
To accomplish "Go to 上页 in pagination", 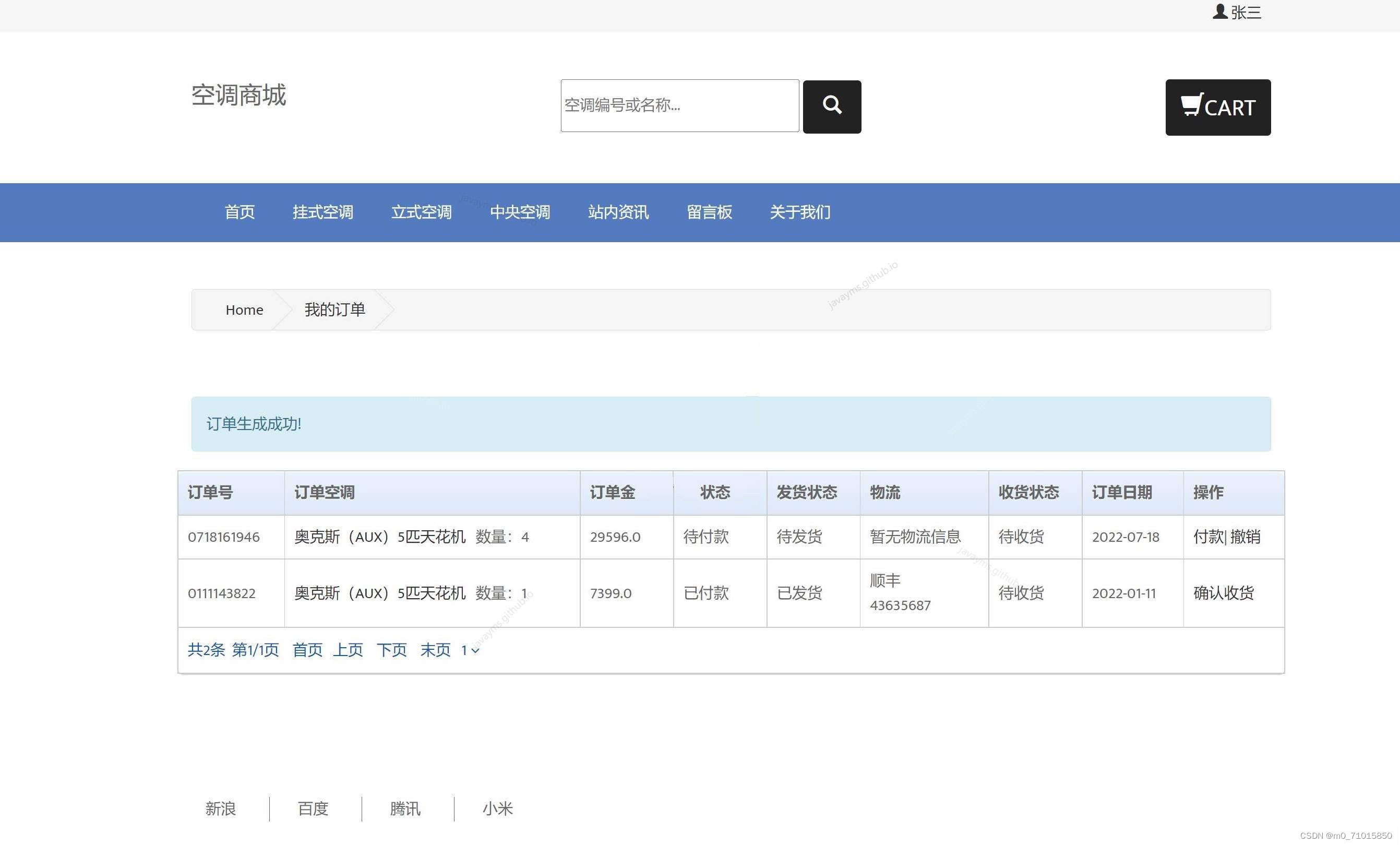I will point(348,649).
